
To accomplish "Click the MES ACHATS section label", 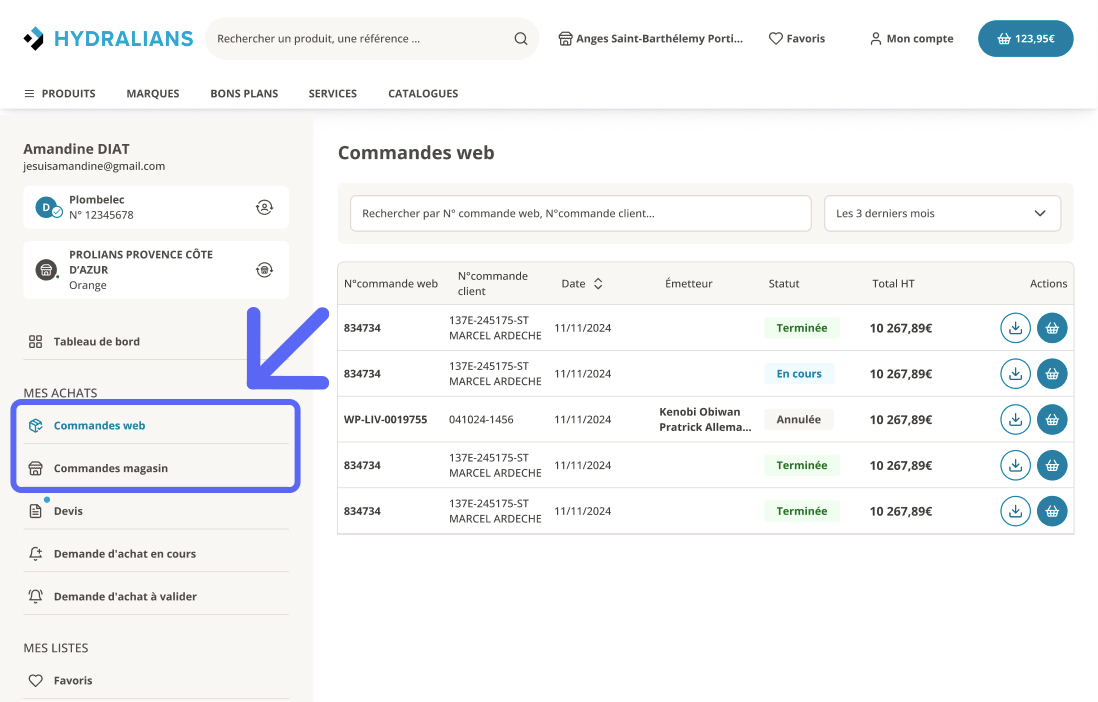I will click(60, 393).
